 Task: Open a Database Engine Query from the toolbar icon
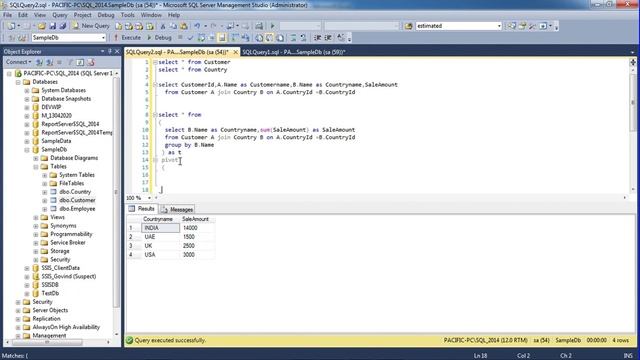pos(118,26)
